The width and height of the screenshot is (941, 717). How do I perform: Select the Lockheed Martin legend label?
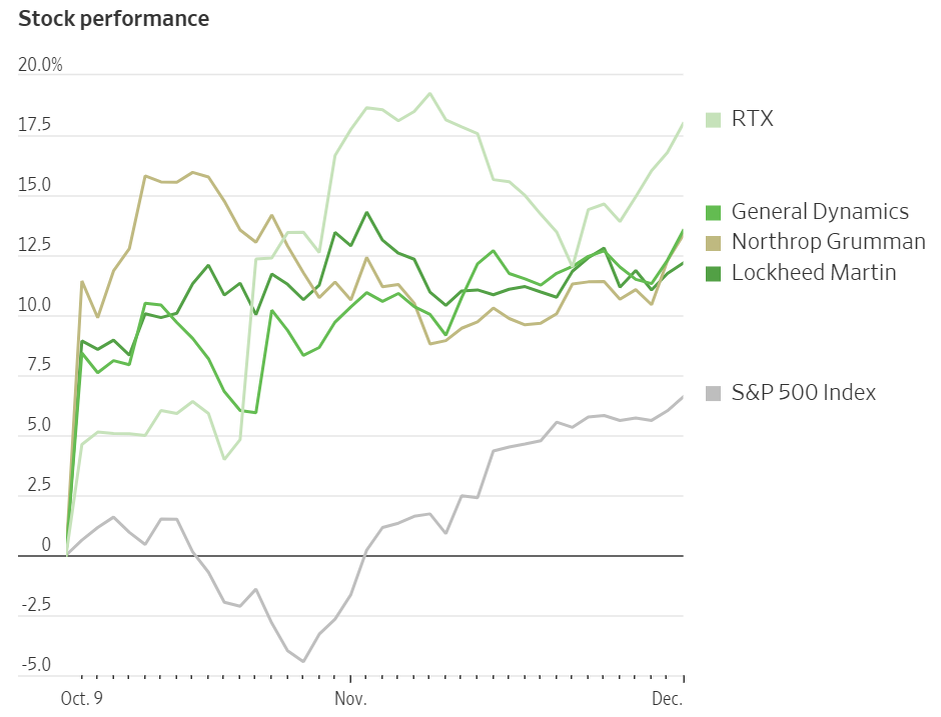tap(814, 272)
